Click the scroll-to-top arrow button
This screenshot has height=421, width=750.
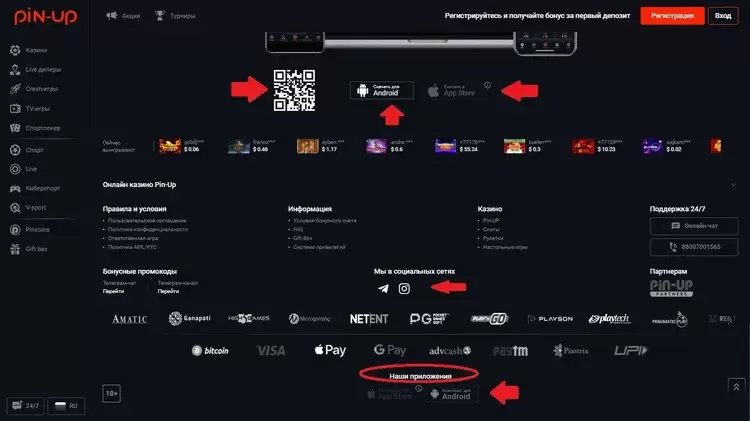[x=736, y=387]
